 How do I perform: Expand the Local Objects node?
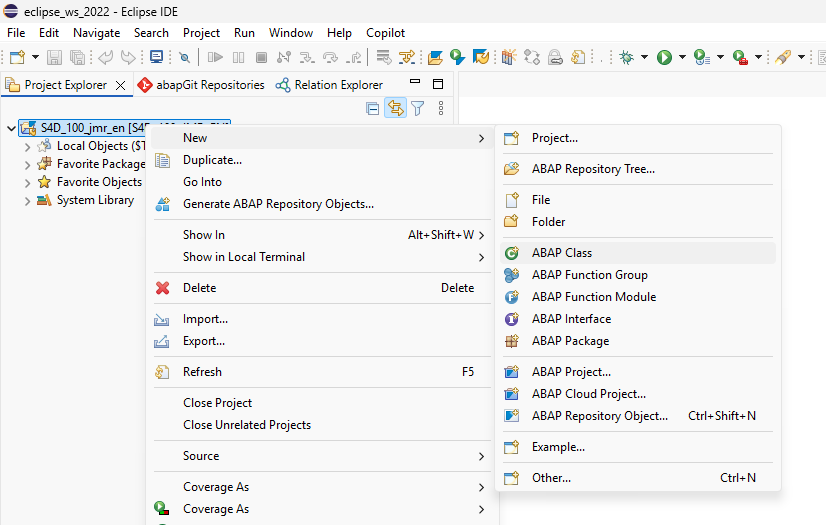pos(27,146)
